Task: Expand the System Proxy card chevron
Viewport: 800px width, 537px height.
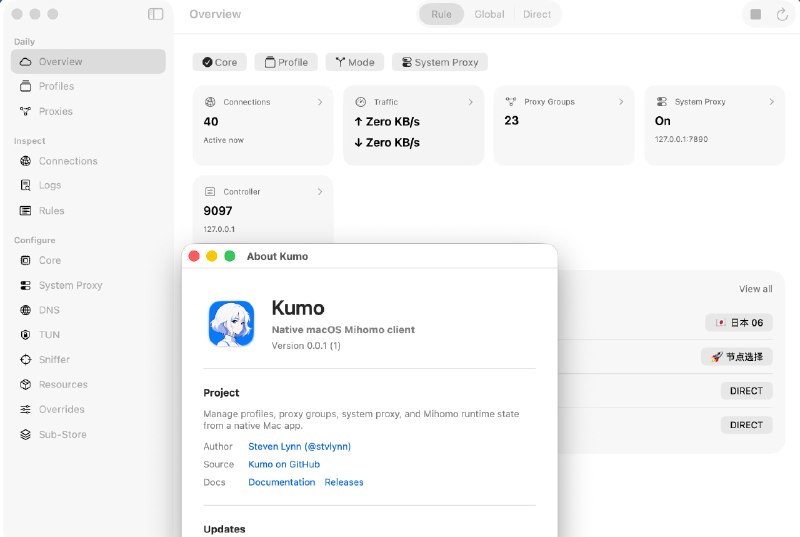Action: (x=771, y=101)
